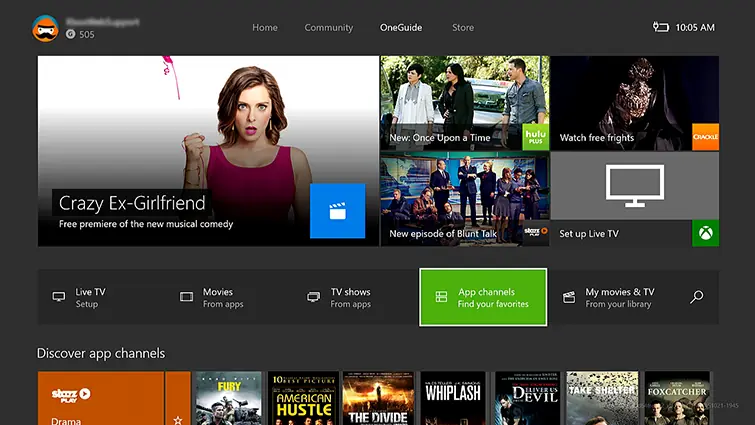Open Movies From apps
The width and height of the screenshot is (755, 425).
pyautogui.click(x=229, y=297)
